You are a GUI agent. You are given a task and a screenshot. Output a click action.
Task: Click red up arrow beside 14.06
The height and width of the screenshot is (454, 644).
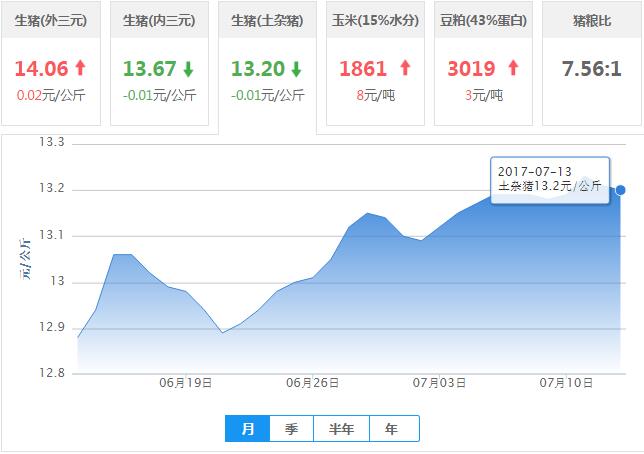coord(80,68)
